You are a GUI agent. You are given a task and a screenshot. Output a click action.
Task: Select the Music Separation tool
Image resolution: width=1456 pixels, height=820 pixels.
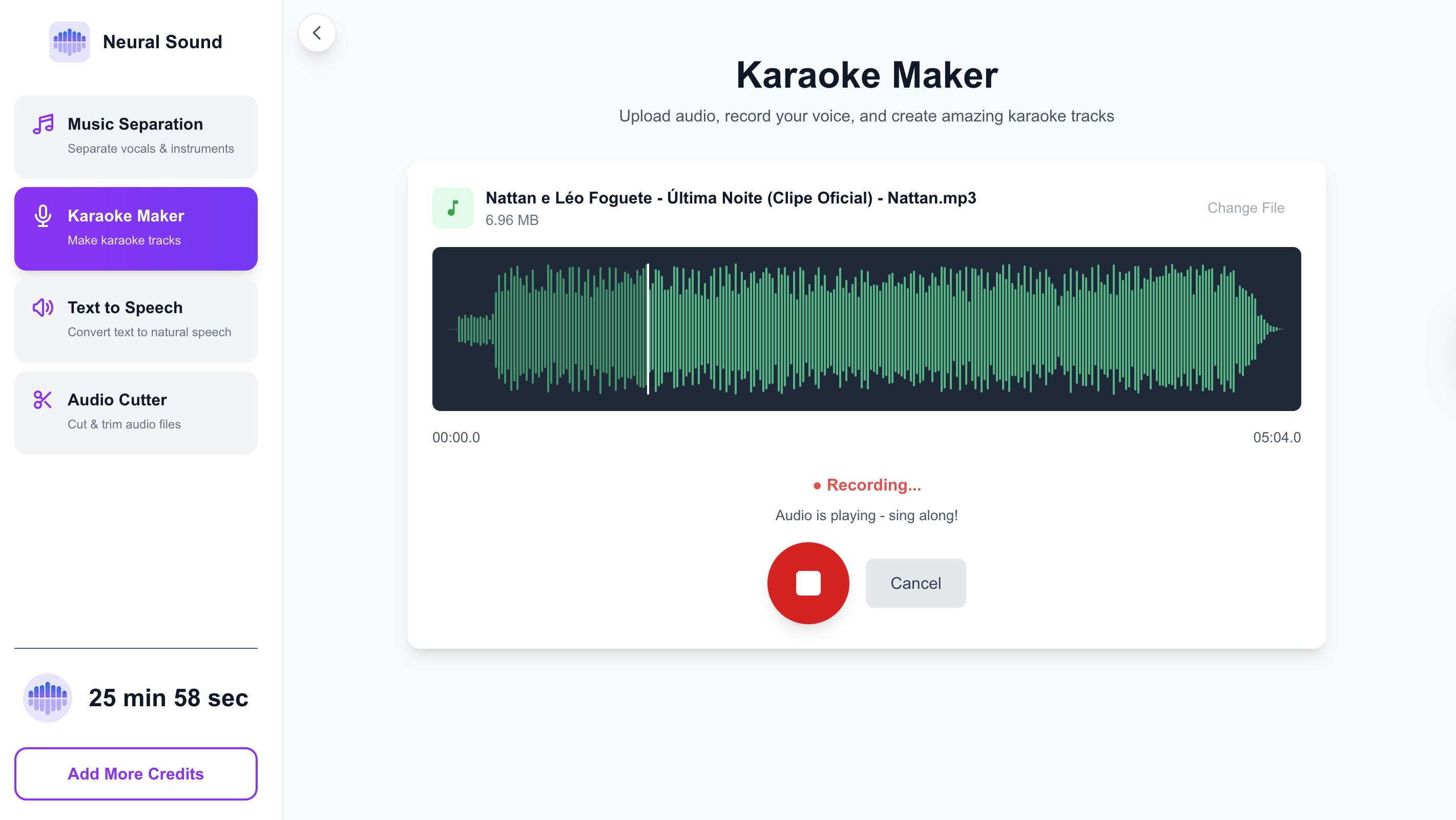[136, 136]
